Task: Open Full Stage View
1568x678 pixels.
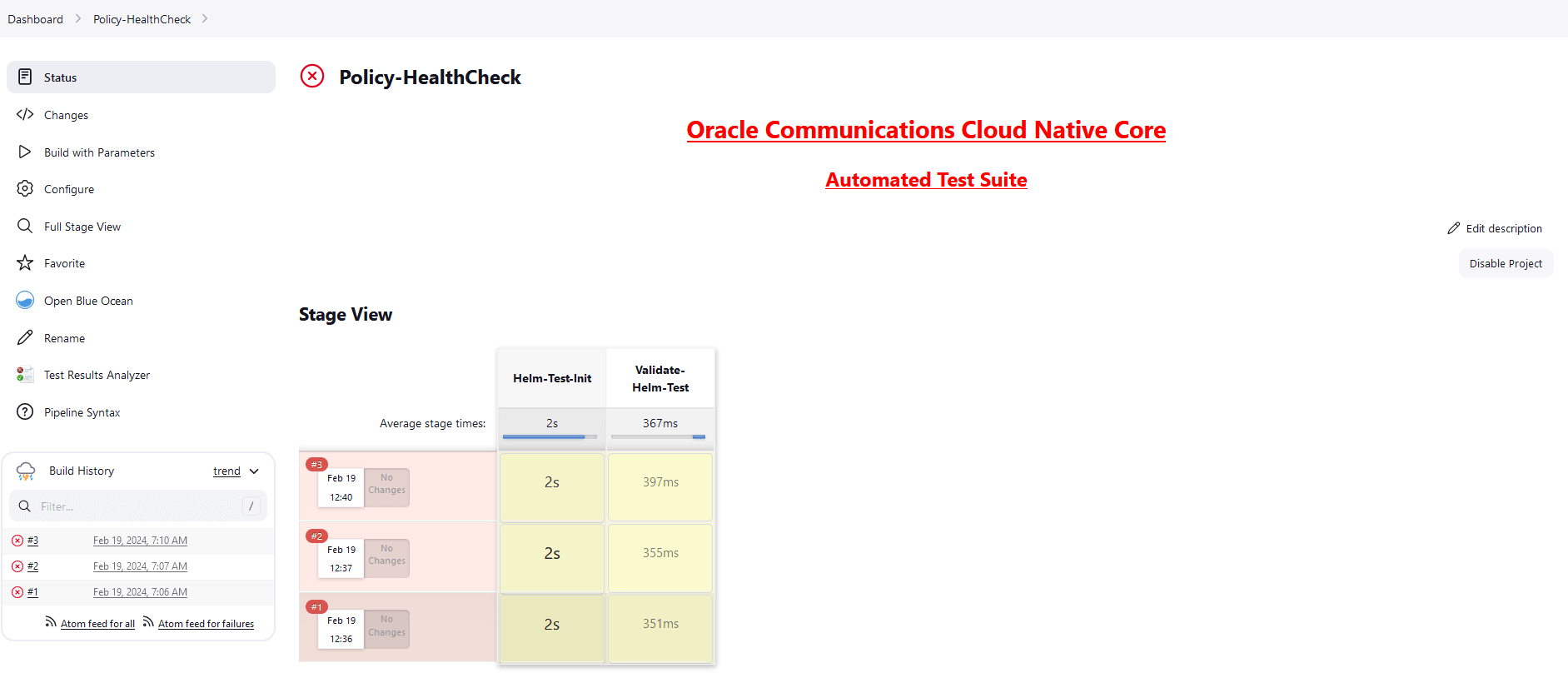Action: (x=141, y=226)
